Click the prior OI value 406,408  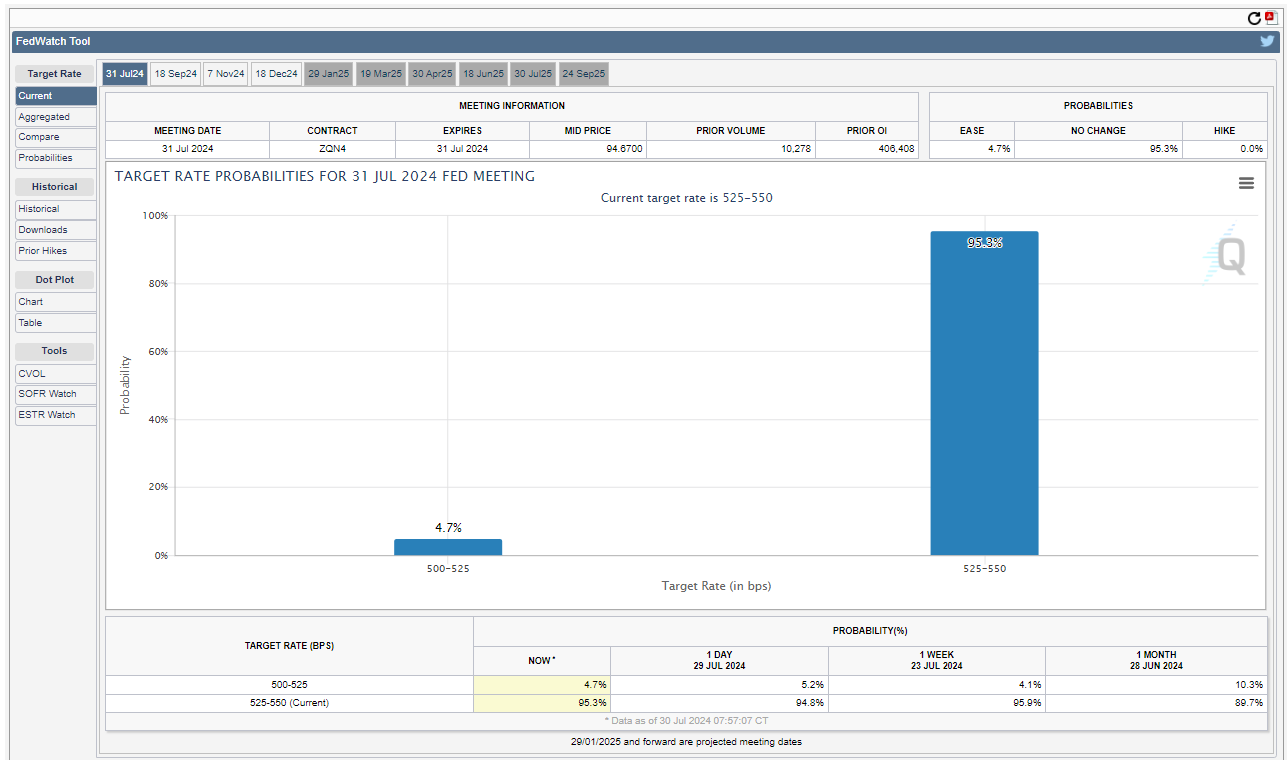click(894, 149)
